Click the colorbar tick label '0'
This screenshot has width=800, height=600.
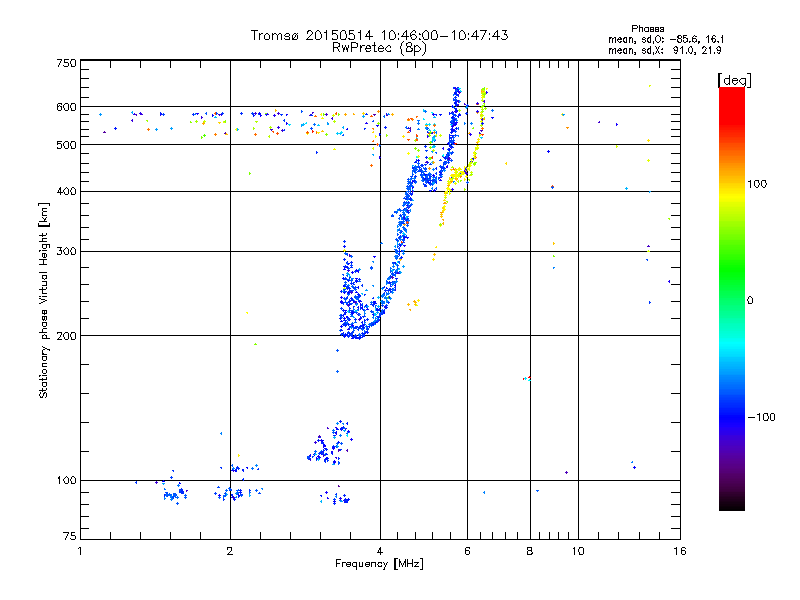tap(750, 301)
